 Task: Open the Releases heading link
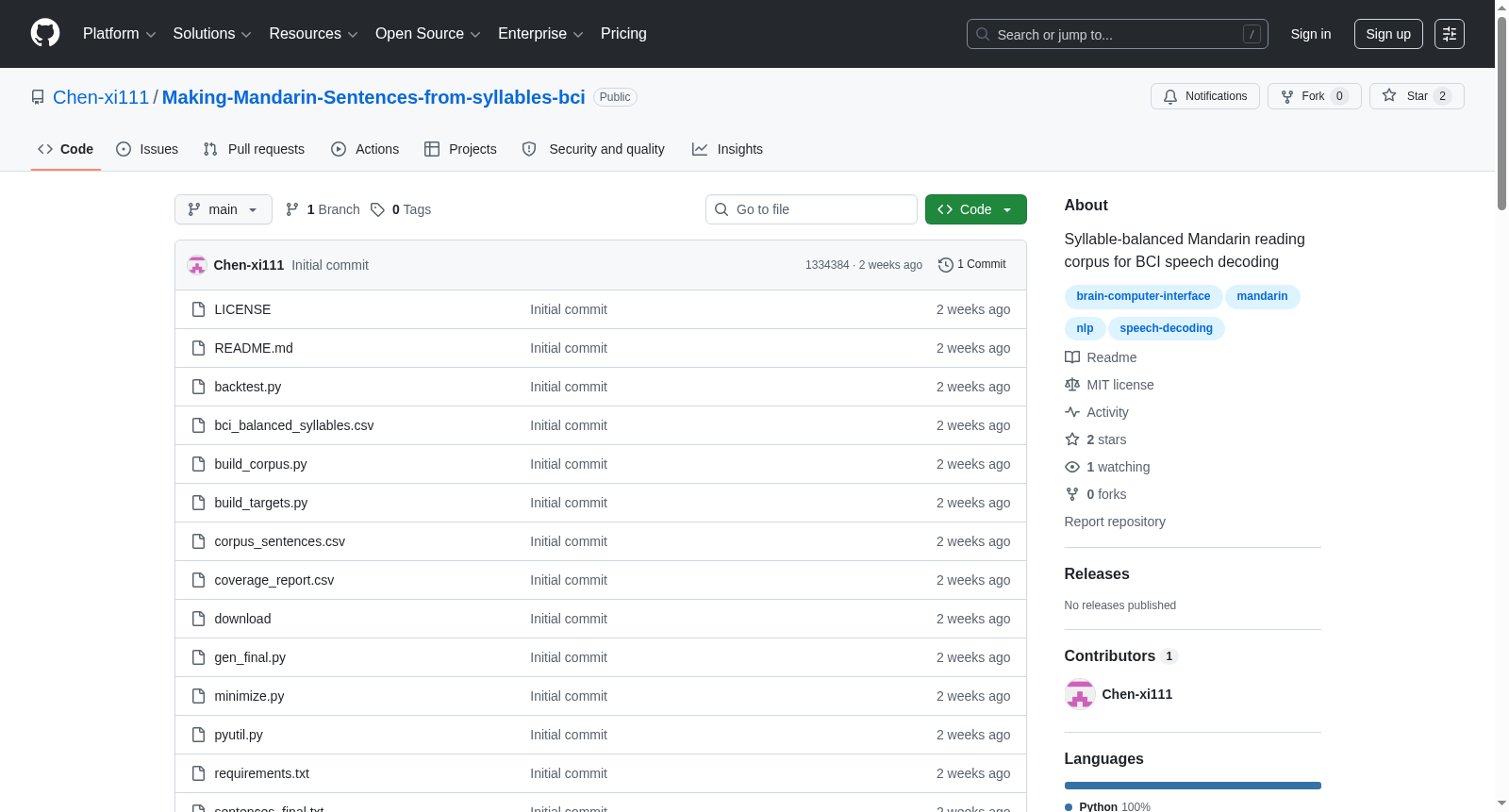(x=1097, y=573)
